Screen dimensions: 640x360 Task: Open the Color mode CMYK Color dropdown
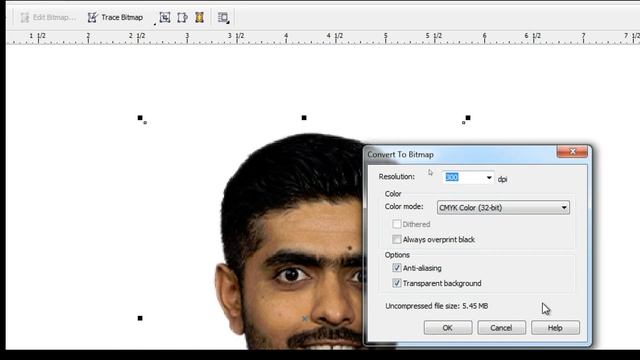click(503, 208)
